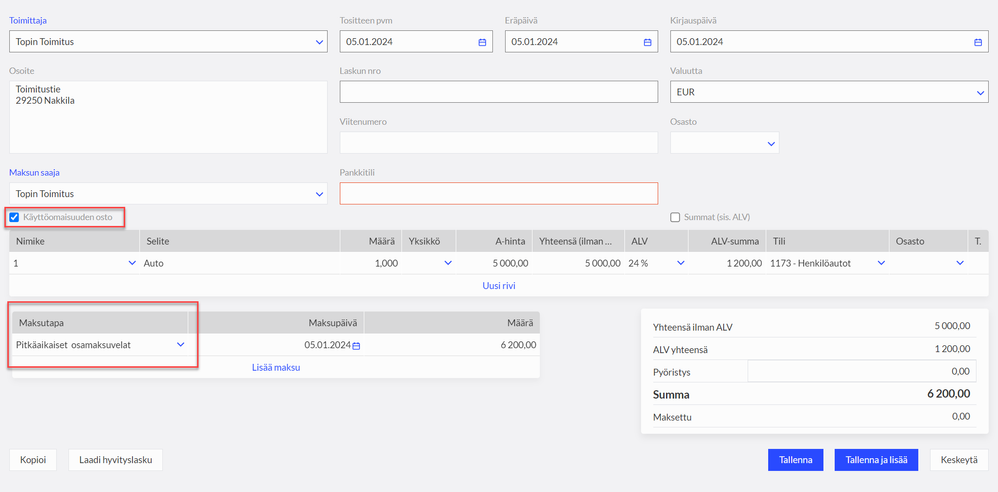Click into the Pankkitili input field
Viewport: 998px width, 492px height.
point(499,193)
